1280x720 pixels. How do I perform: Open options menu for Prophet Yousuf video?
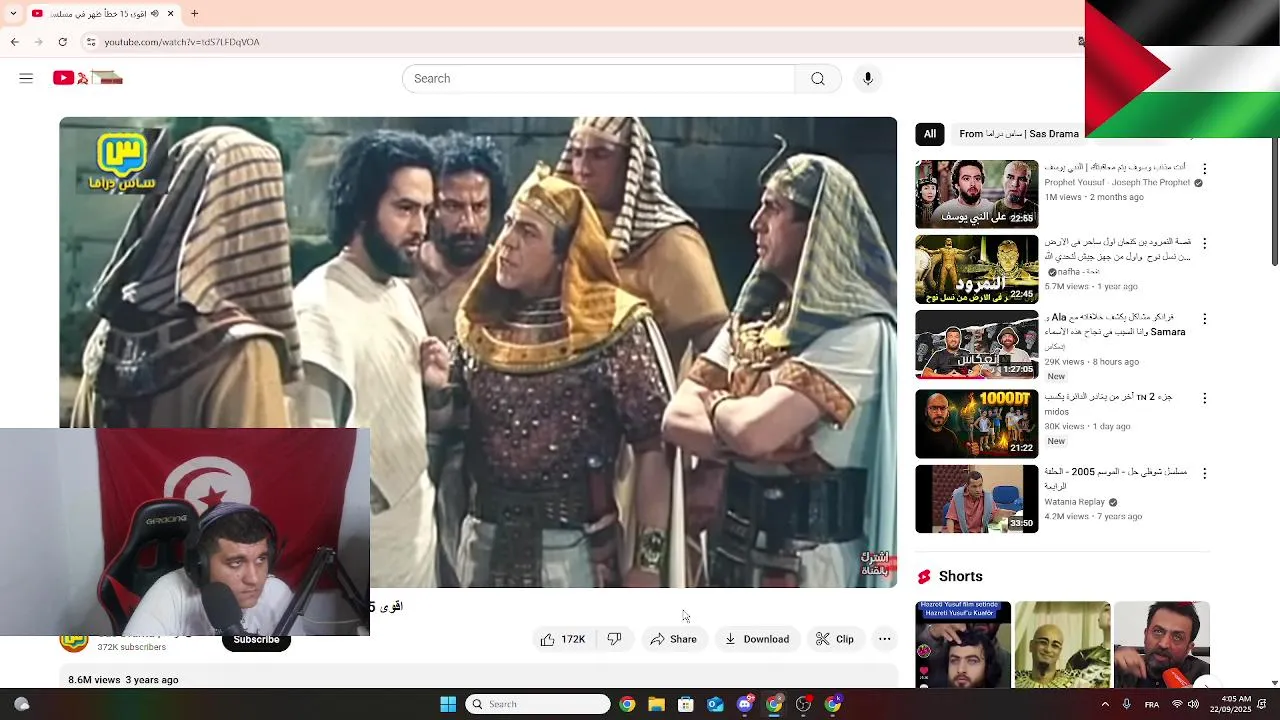click(x=1204, y=169)
